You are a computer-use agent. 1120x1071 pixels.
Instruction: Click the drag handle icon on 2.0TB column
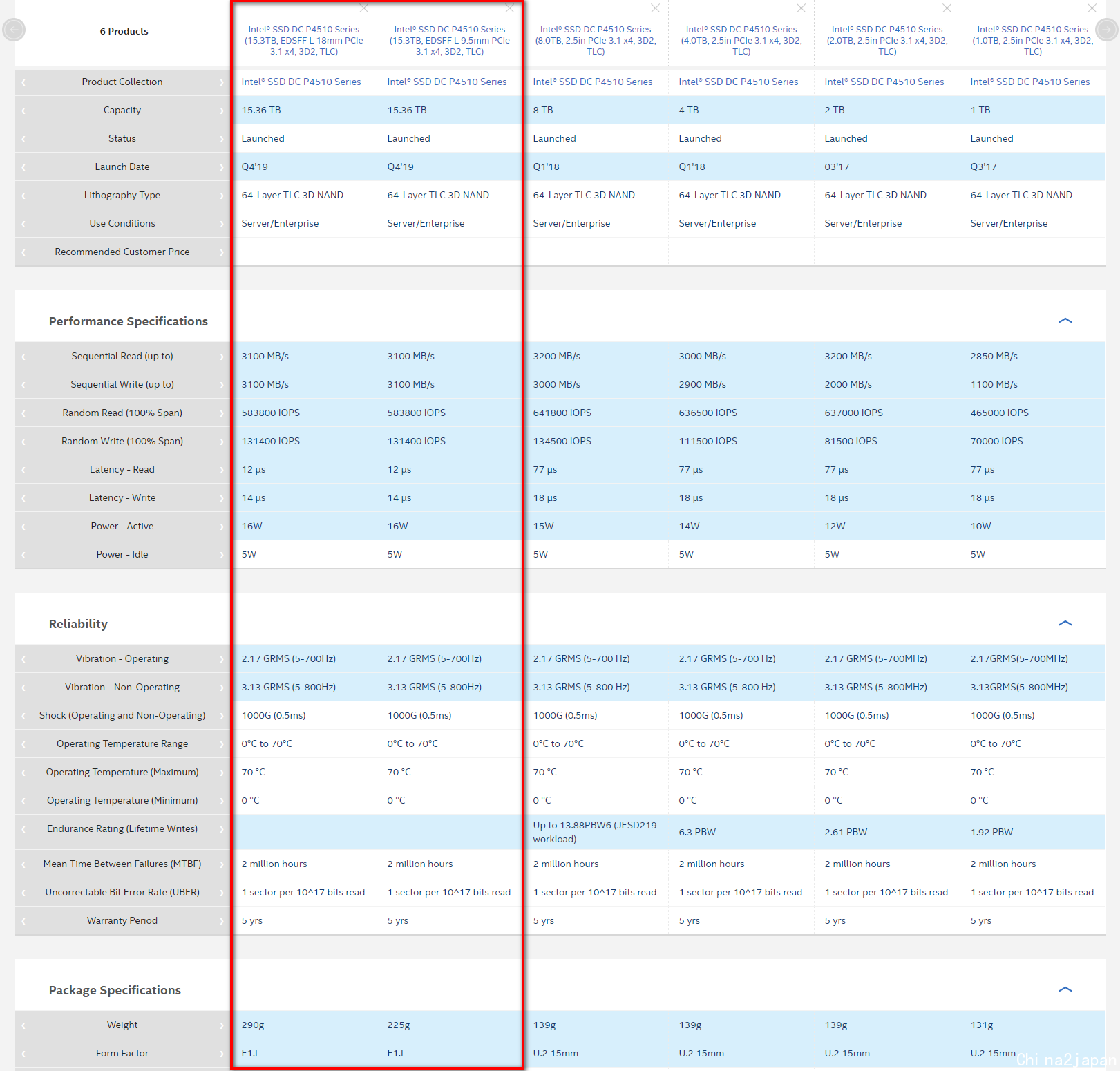(828, 9)
